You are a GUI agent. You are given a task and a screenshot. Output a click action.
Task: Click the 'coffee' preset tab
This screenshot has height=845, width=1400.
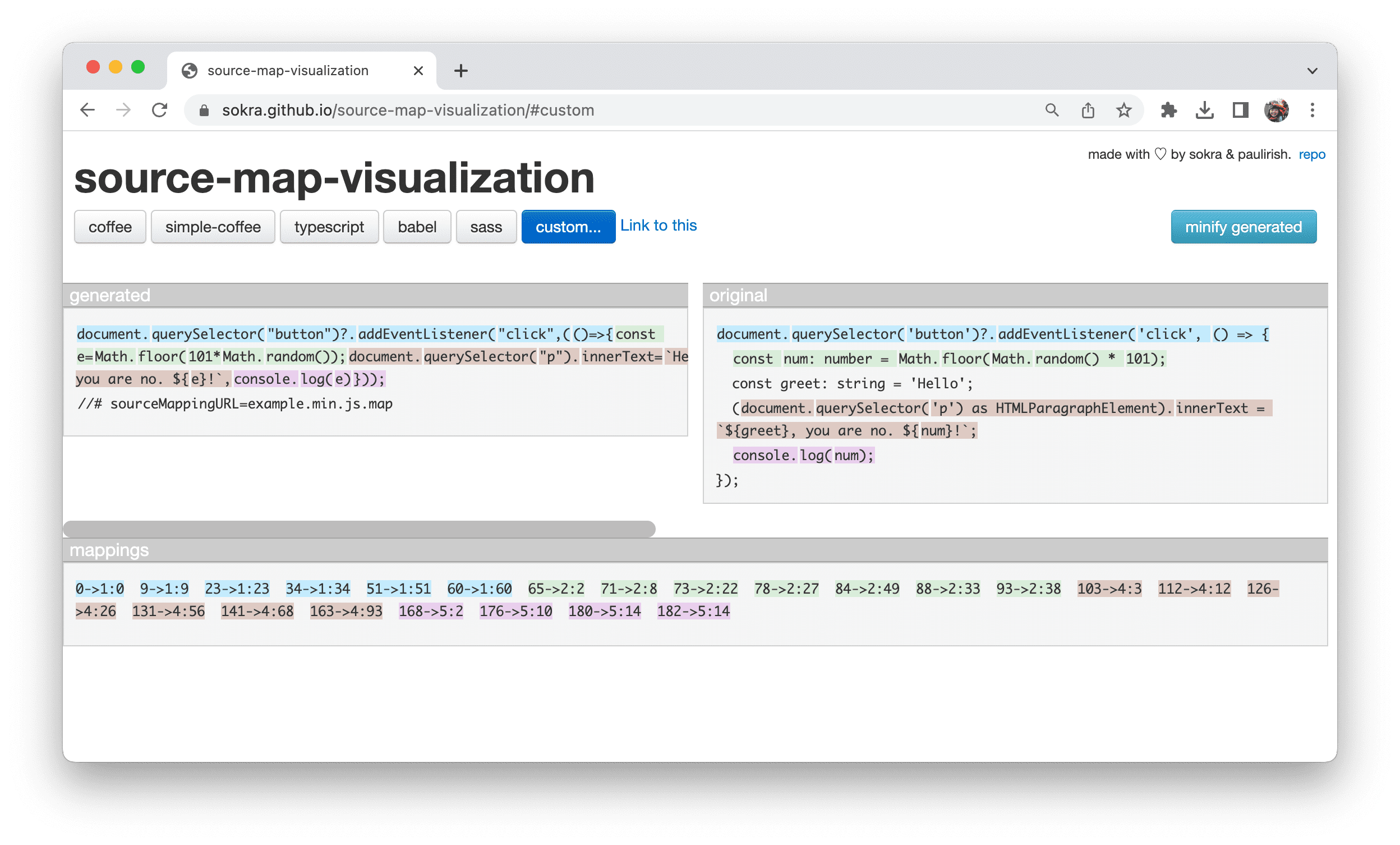tap(110, 226)
